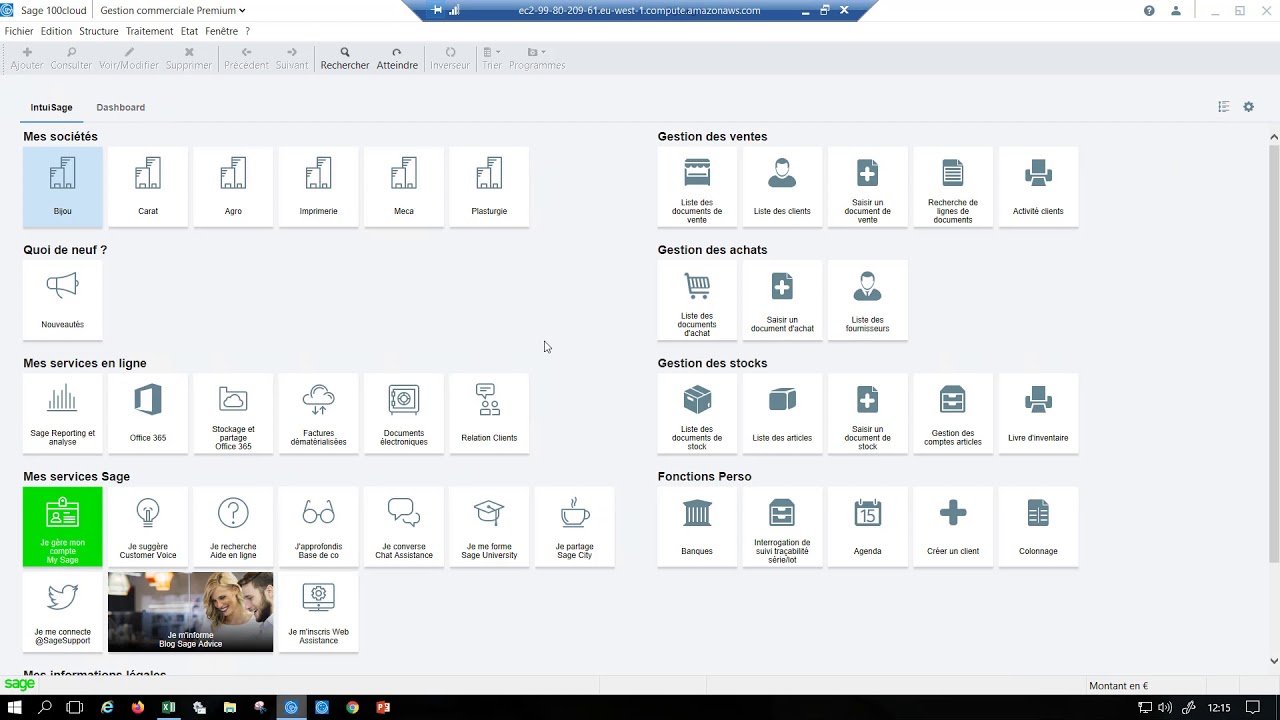Open J'approfondis Base de co

(x=318, y=527)
